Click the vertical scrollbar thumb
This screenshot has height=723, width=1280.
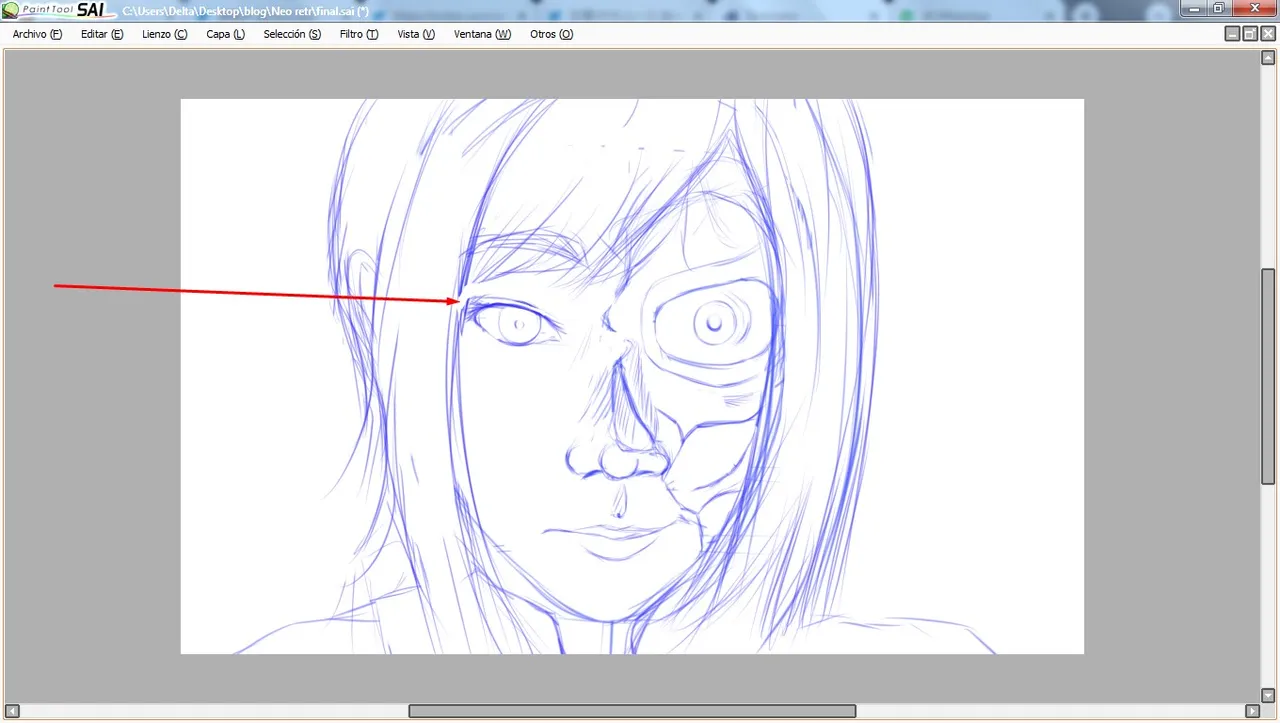1267,377
